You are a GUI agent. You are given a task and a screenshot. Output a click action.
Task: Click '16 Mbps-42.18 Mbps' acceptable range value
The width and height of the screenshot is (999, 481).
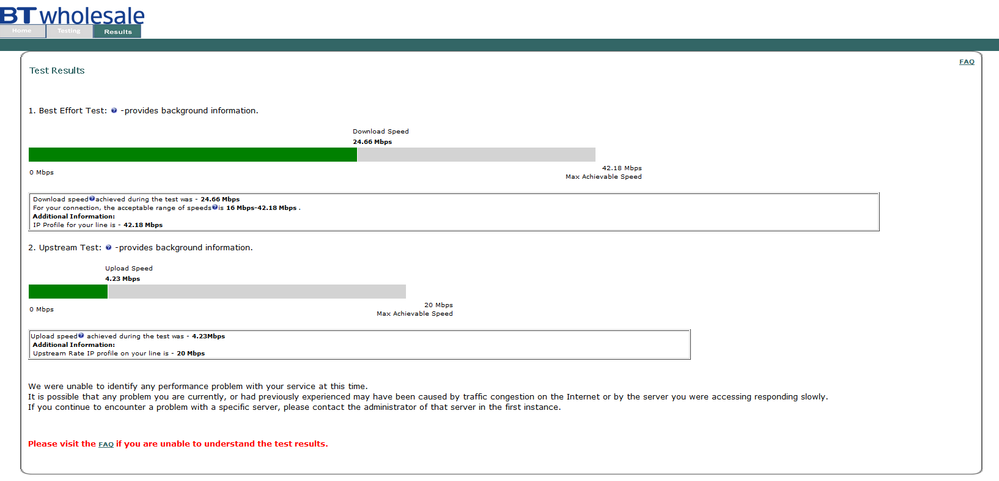point(262,208)
